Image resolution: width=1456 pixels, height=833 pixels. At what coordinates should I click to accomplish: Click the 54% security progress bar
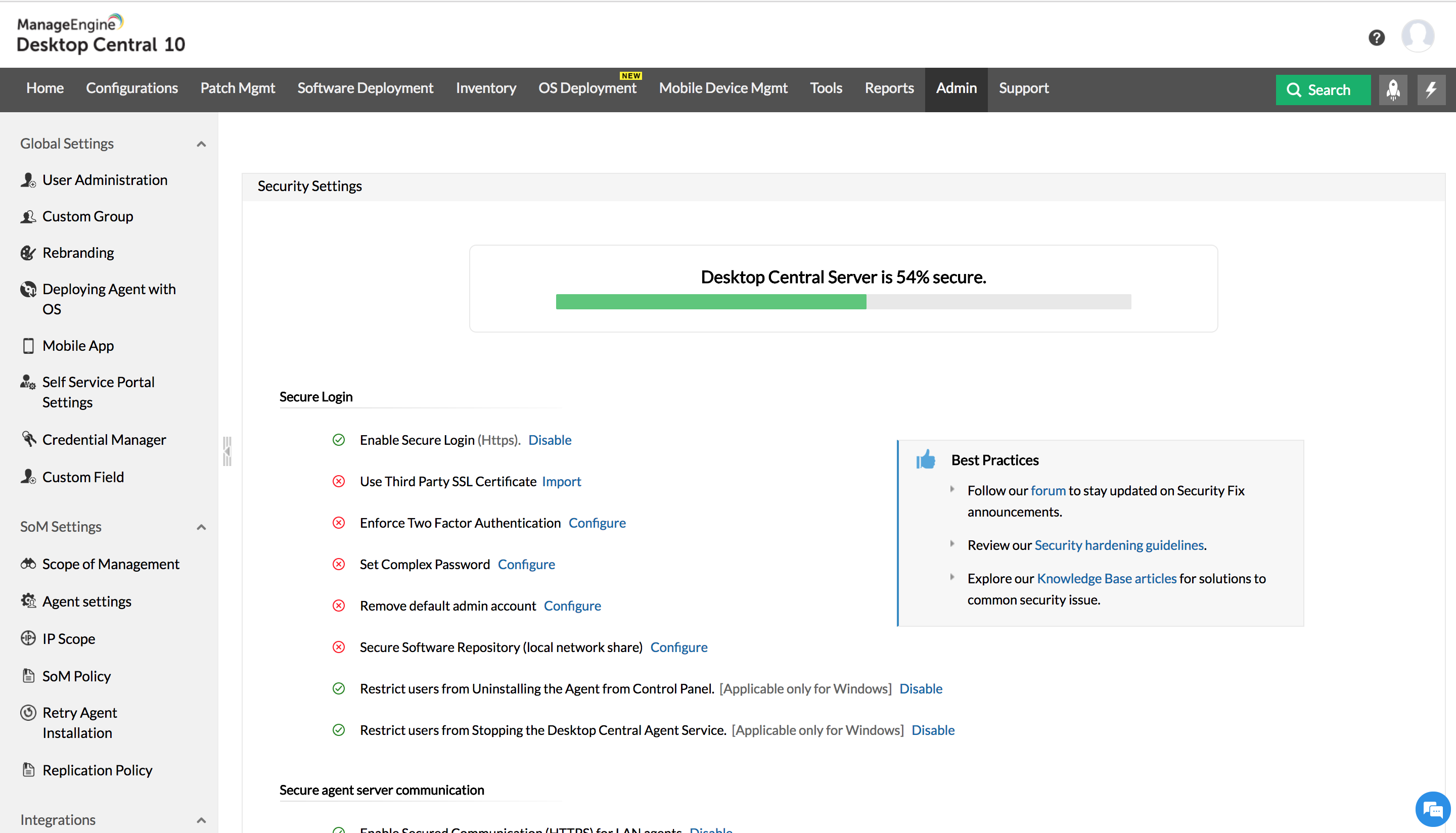[x=843, y=301]
